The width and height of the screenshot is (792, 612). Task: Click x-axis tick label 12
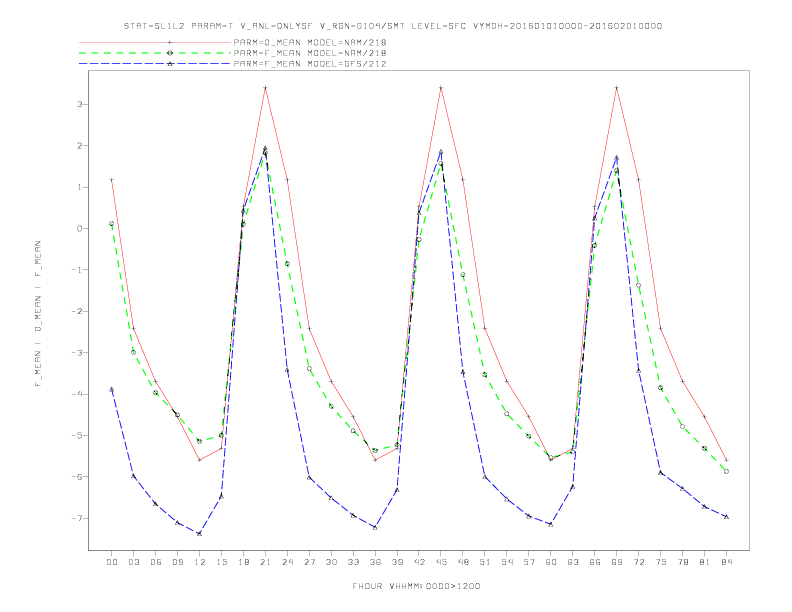click(200, 562)
